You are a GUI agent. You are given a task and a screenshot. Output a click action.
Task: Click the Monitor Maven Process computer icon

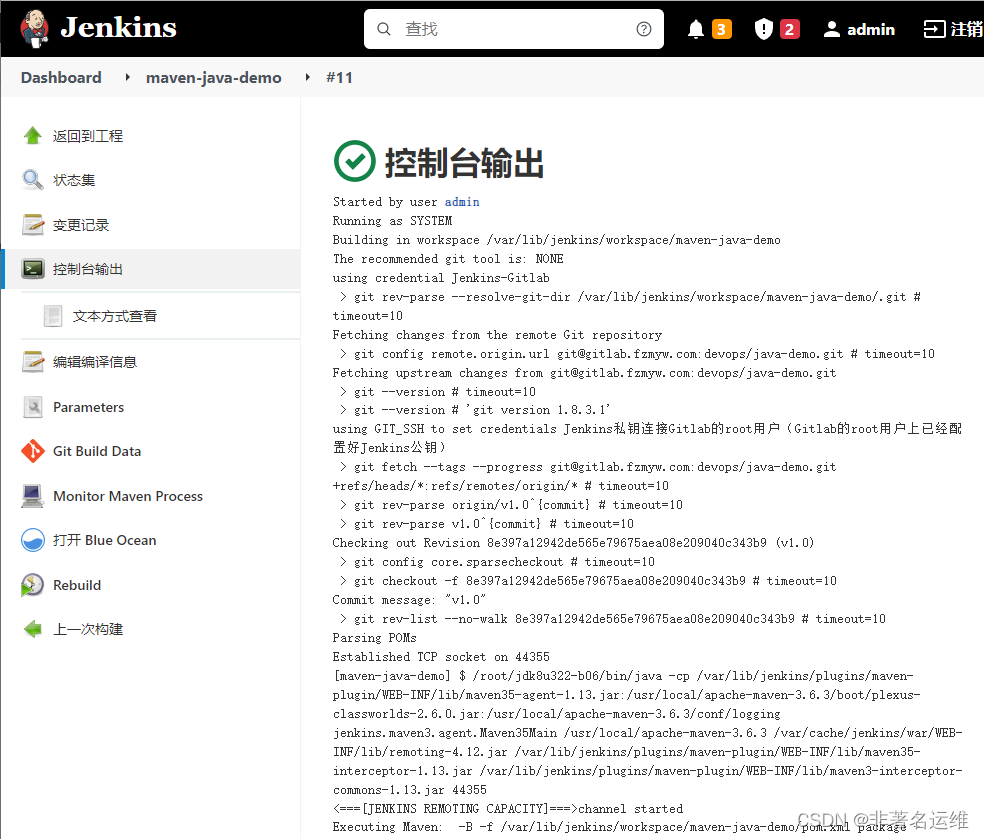coord(33,496)
